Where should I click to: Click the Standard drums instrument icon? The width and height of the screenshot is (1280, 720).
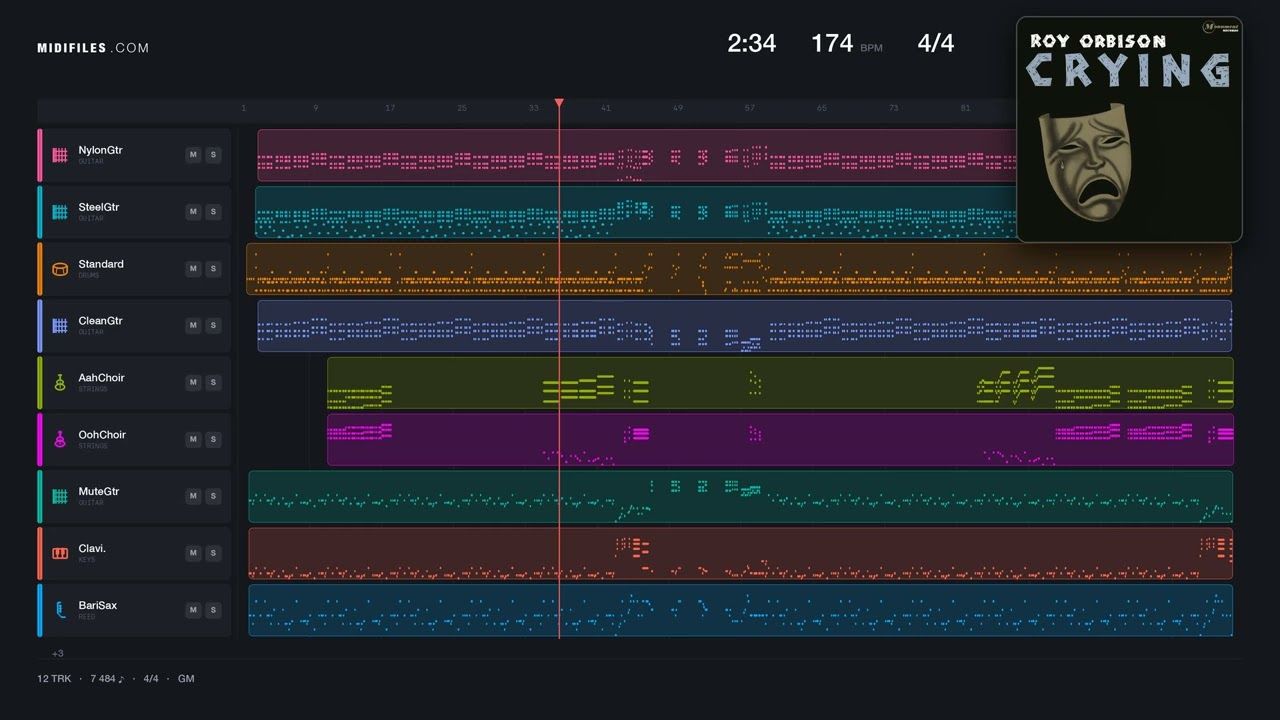[x=60, y=269]
